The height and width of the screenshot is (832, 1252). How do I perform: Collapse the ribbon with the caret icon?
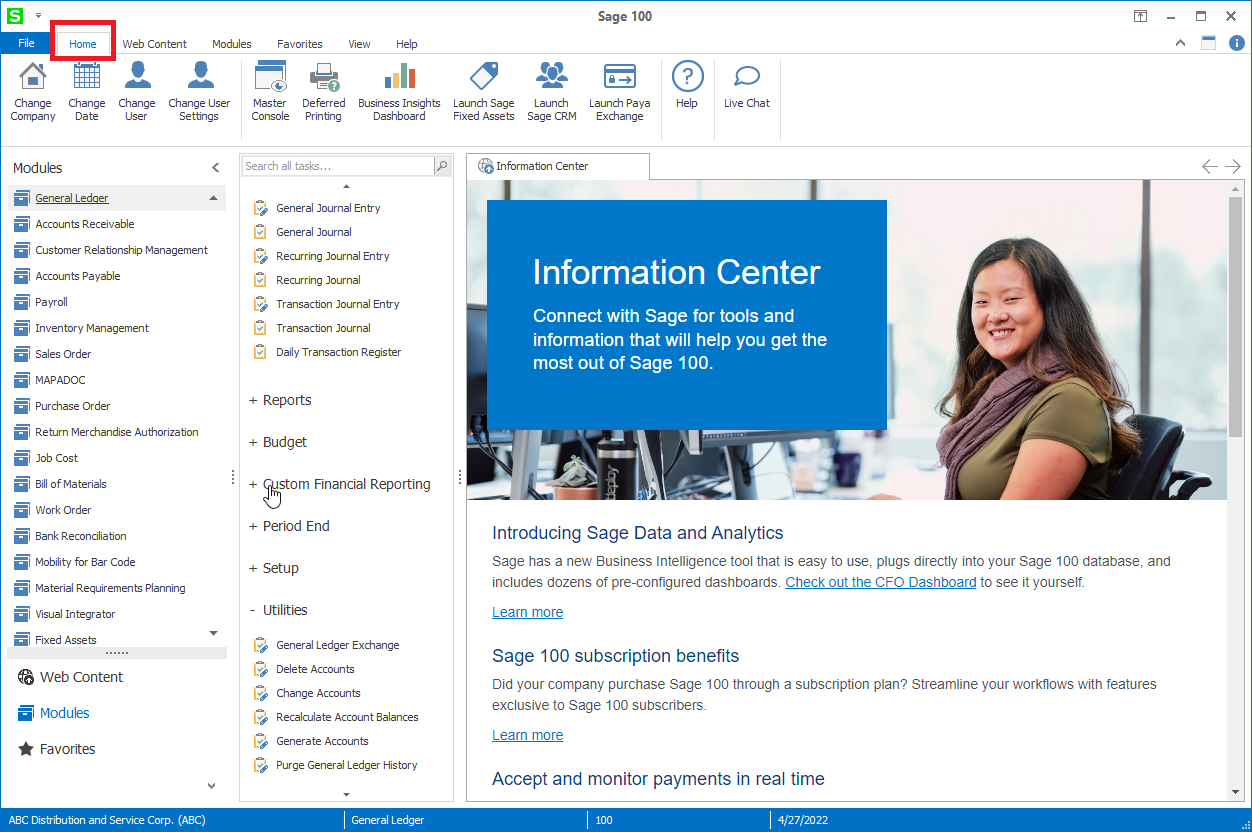1180,43
